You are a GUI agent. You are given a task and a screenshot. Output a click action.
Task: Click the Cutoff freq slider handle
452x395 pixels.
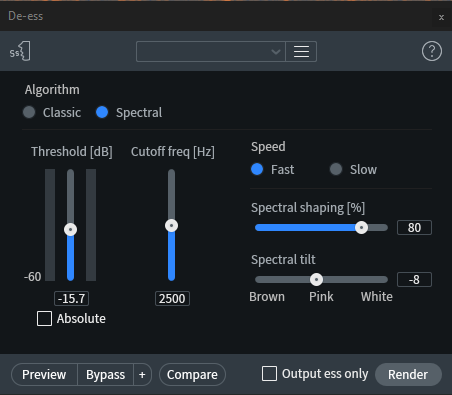click(x=171, y=226)
